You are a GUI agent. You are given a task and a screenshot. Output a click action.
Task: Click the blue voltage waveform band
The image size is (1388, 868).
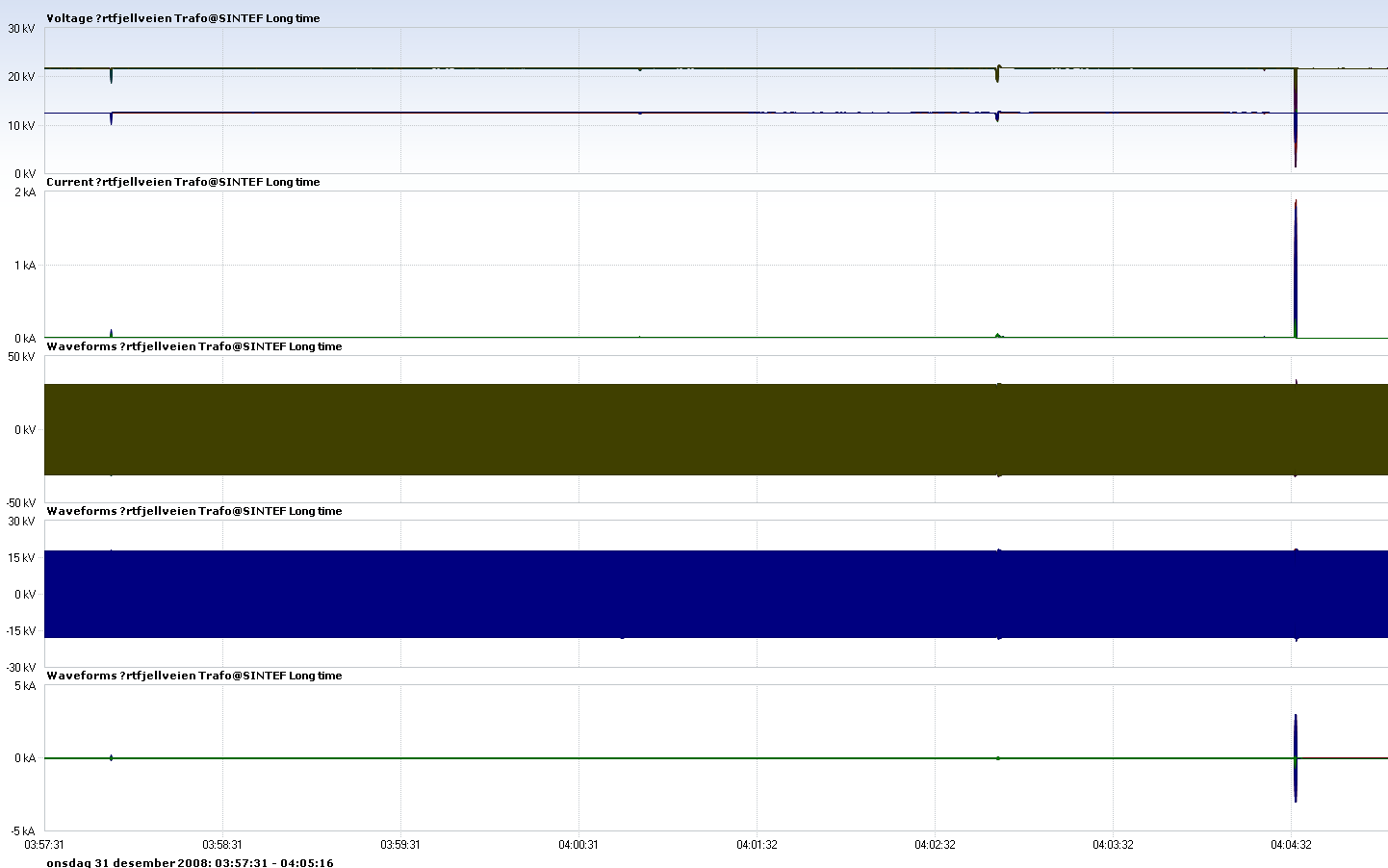coord(716,594)
